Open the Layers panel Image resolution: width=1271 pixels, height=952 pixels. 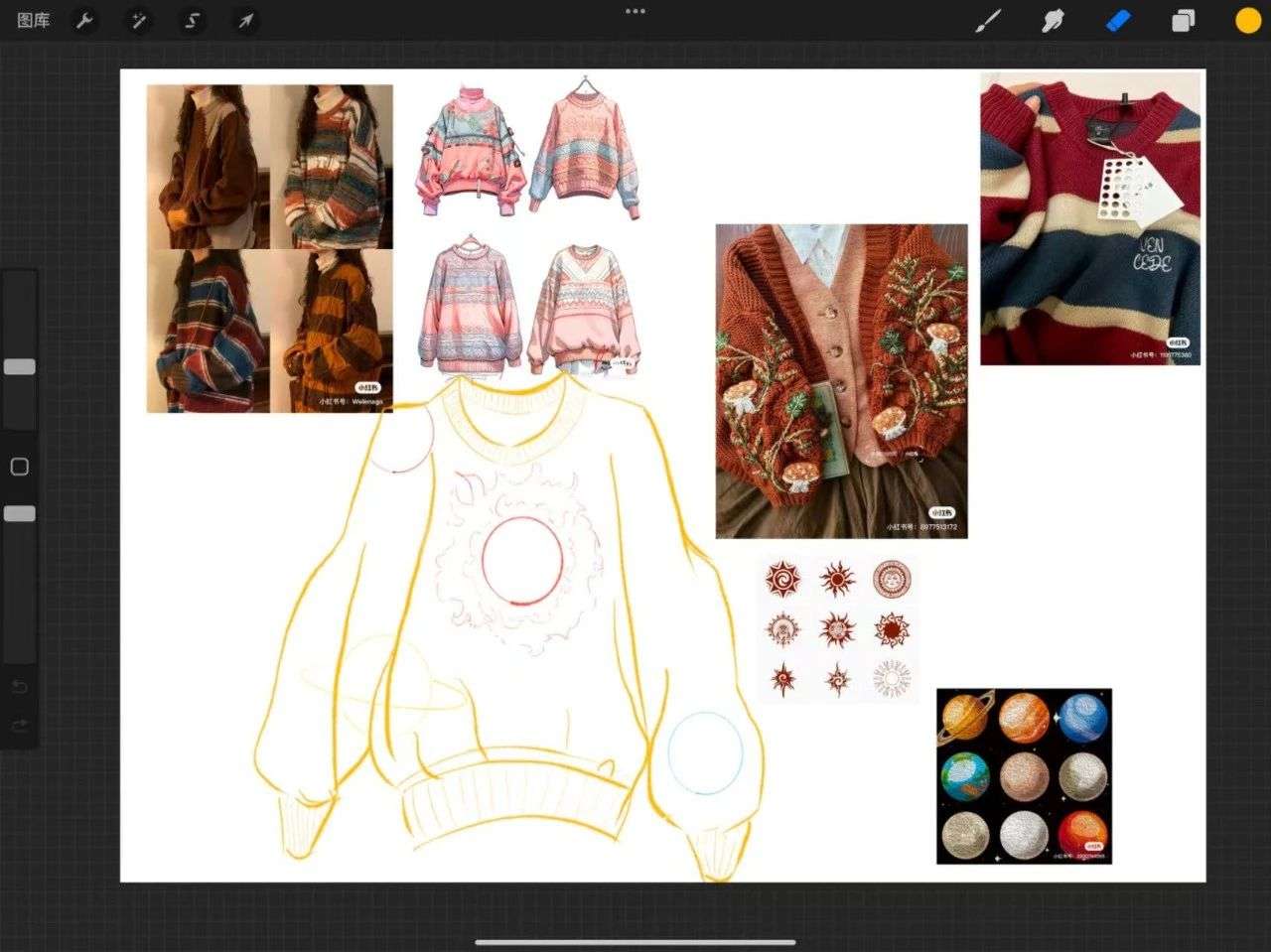click(1184, 21)
